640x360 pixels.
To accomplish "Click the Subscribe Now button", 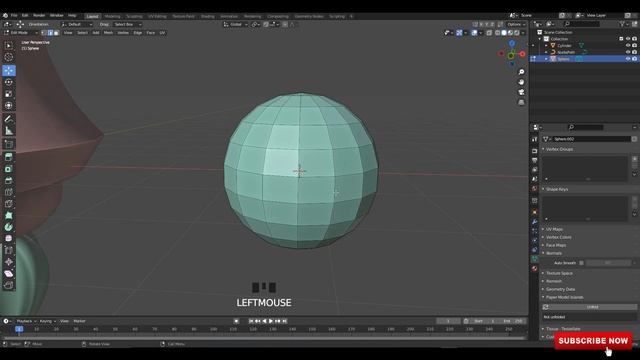I will click(x=593, y=341).
